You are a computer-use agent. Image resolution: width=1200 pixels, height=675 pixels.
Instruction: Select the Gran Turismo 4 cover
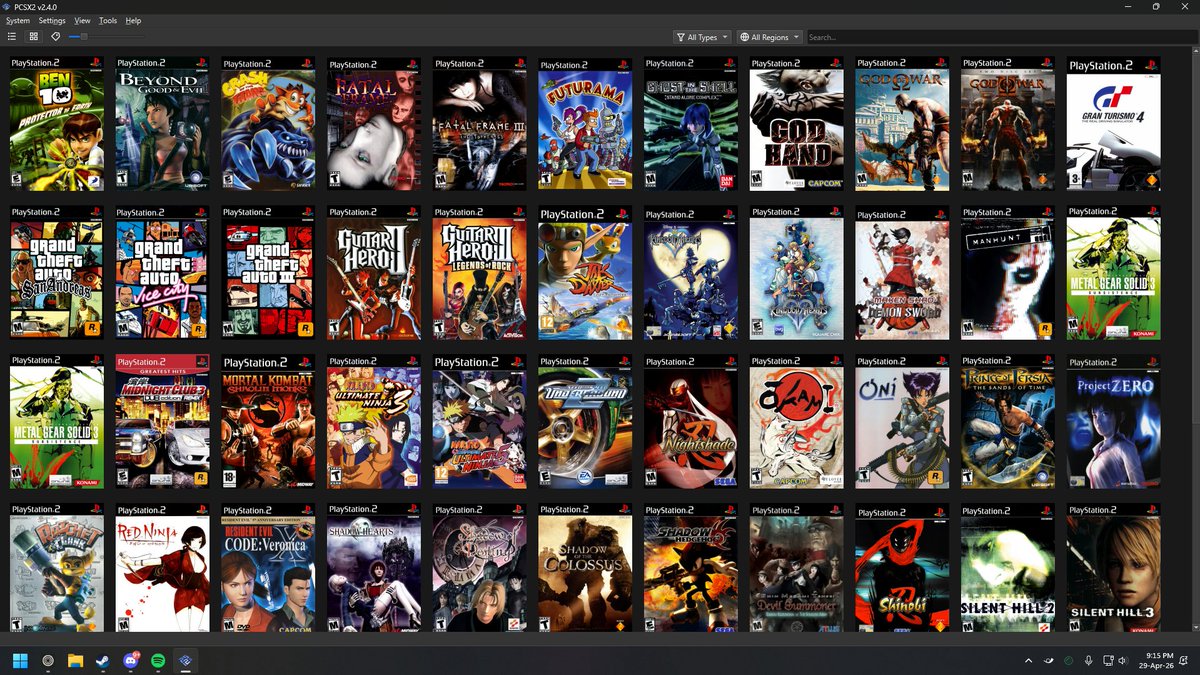tap(1114, 125)
